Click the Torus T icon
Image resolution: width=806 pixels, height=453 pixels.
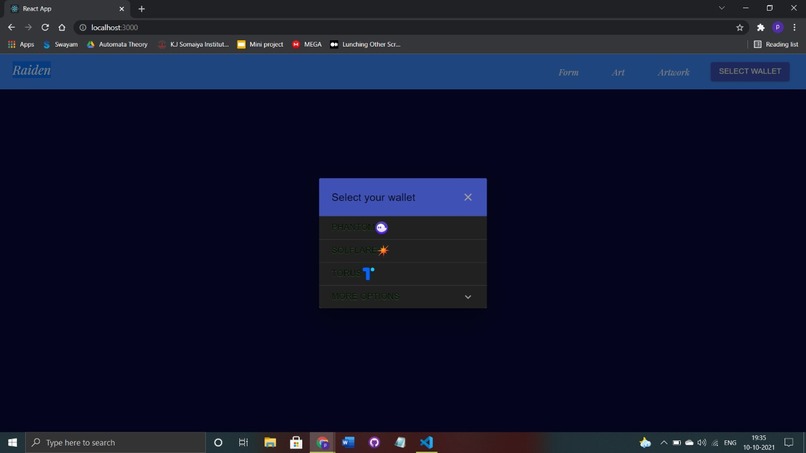[368, 274]
